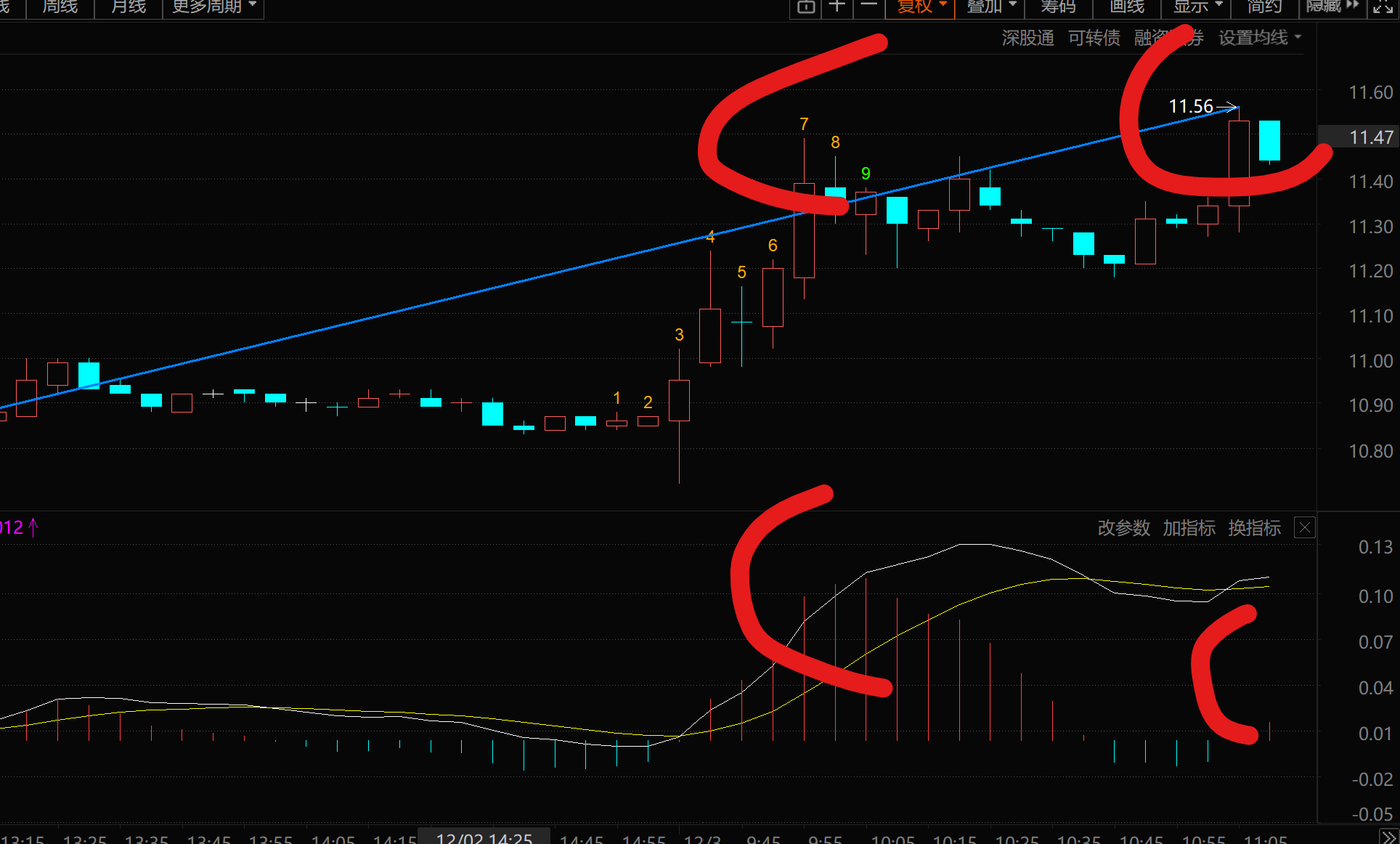Click the bottom-right corner expand icon
The height and width of the screenshot is (844, 1400).
pyautogui.click(x=1388, y=836)
